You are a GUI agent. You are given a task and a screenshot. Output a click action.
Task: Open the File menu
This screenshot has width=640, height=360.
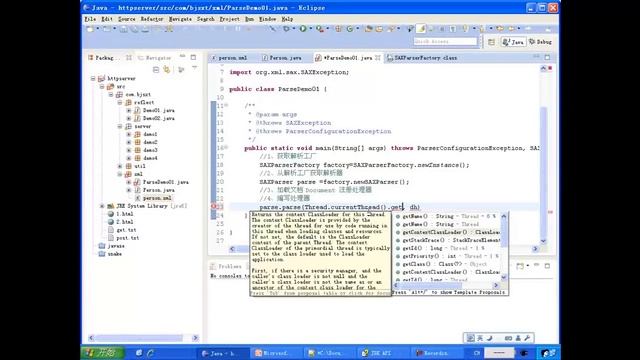pyautogui.click(x=90, y=19)
